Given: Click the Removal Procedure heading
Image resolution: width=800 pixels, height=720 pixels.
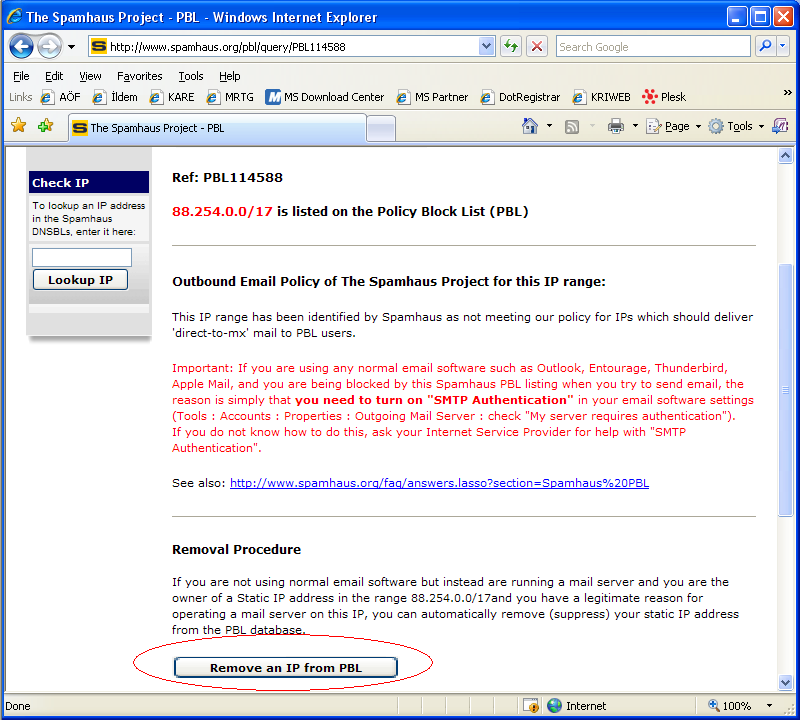Looking at the screenshot, I should (x=236, y=549).
